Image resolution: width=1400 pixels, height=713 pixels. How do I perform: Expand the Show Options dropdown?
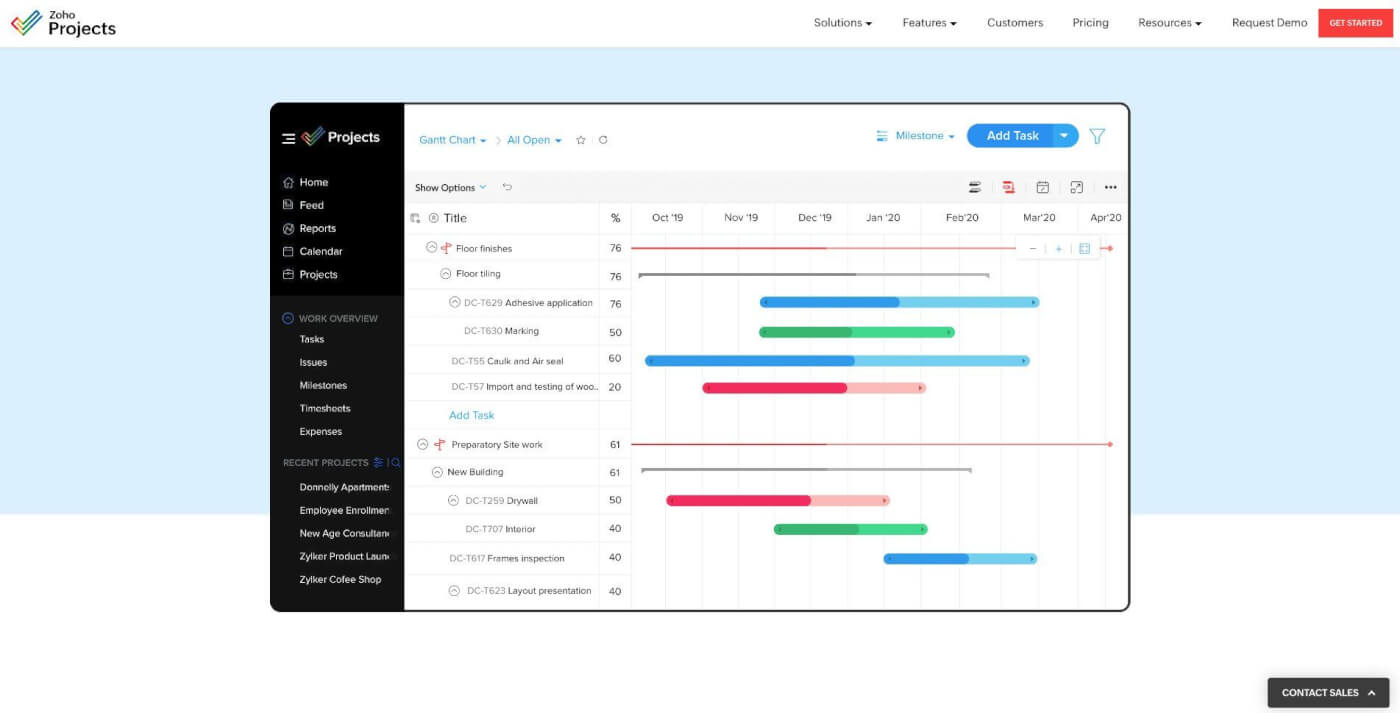point(450,187)
